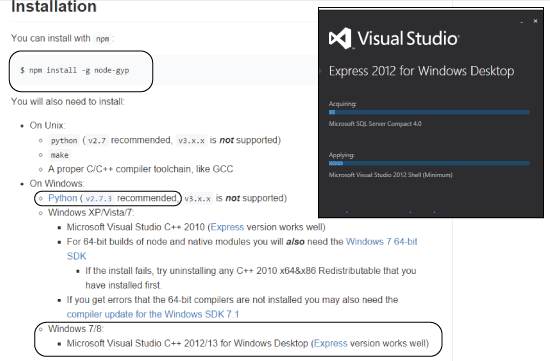550x361 pixels.
Task: Follow the Windows 7 64-bit SDK link
Action: tap(382, 242)
